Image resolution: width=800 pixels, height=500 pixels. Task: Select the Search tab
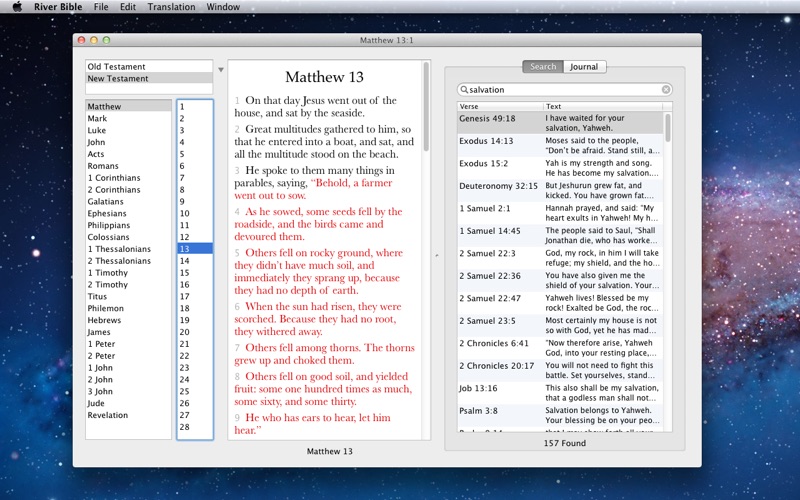(x=543, y=67)
